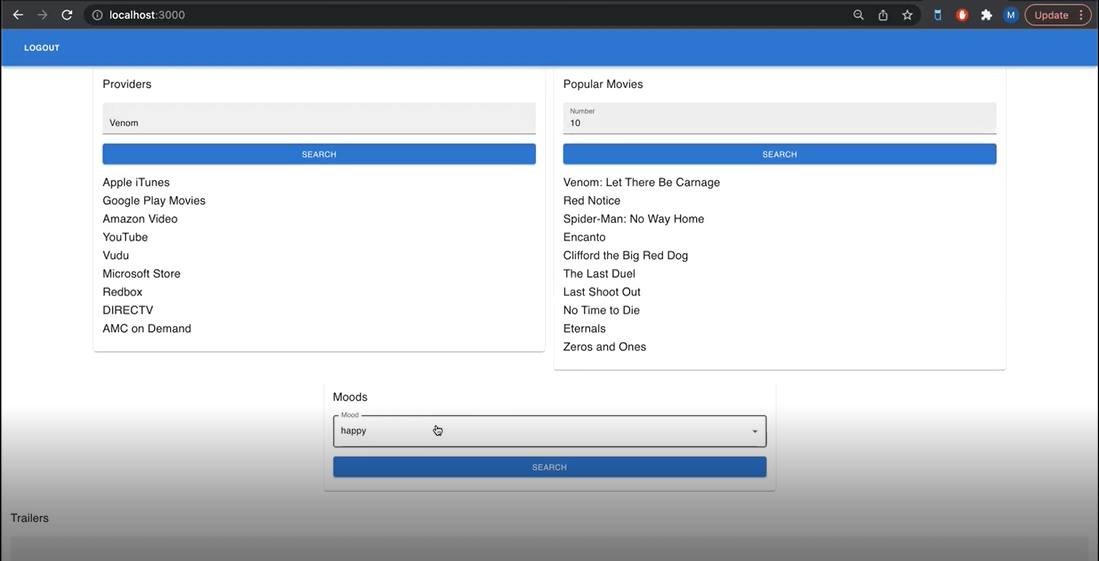Click the Providers card heading

(x=127, y=84)
